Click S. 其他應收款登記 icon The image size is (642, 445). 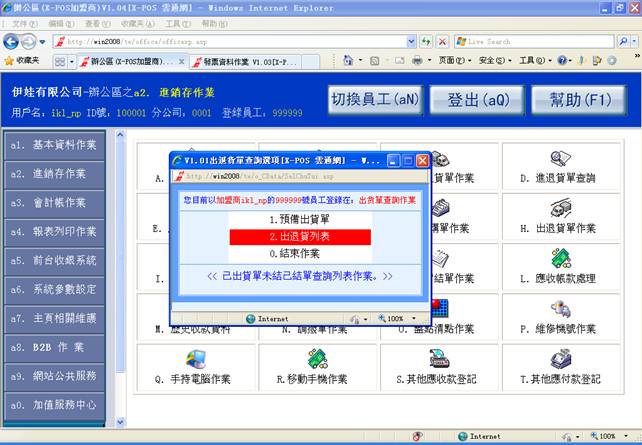tap(435, 360)
